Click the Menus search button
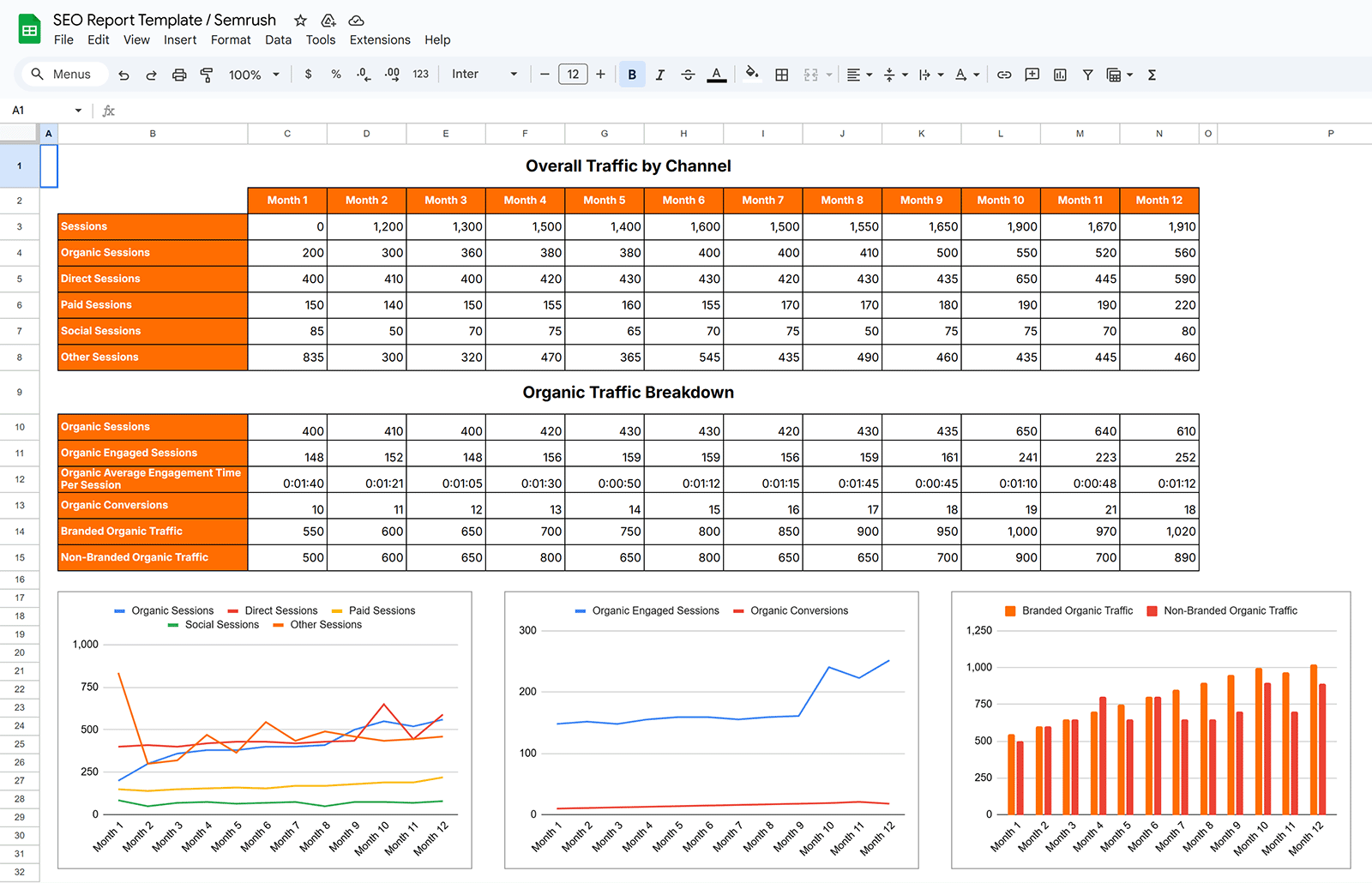 coord(62,74)
